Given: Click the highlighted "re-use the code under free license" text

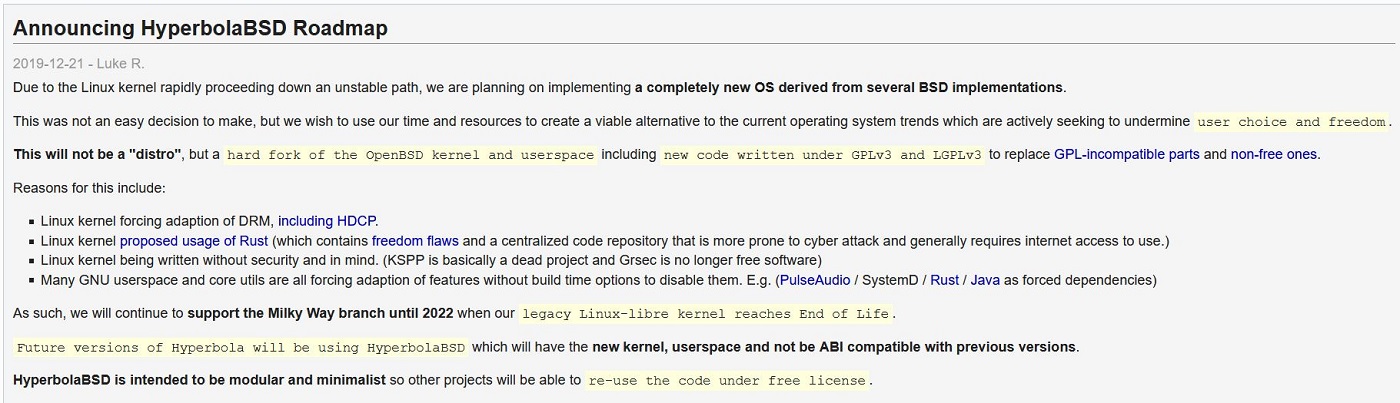Looking at the screenshot, I should [x=727, y=381].
